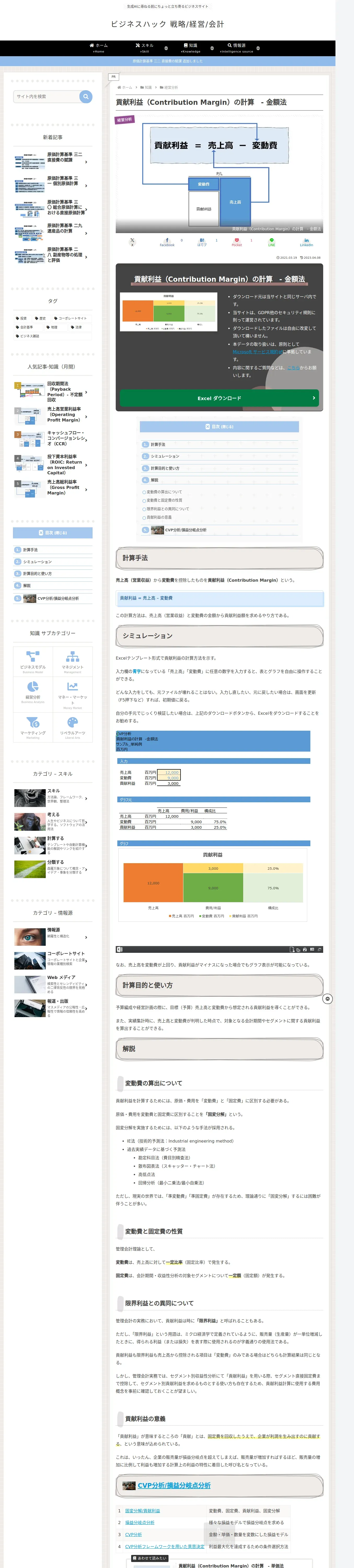Collapse the sidebar 目次 table of contents
The image size is (354, 1568).
pyautogui.click(x=53, y=533)
